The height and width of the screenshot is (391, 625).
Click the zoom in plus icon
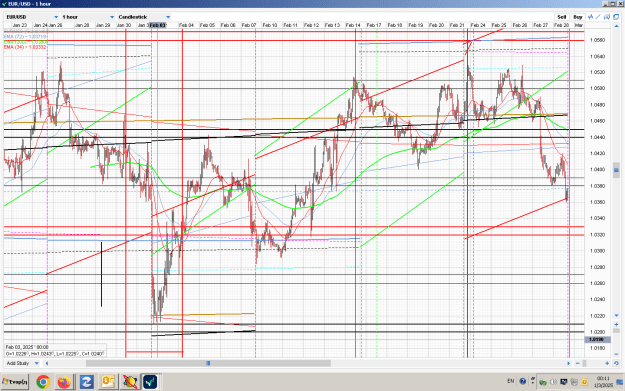607,363
